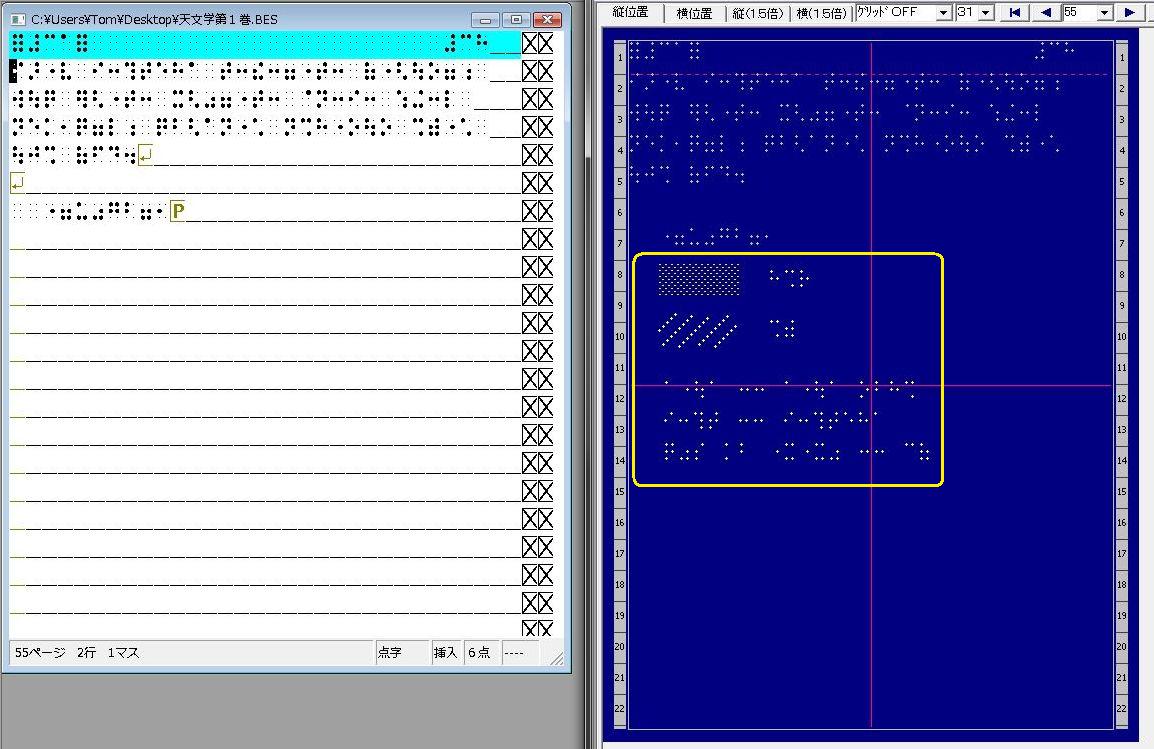Switch to the 縦位置 tab
The image size is (1154, 749).
point(630,13)
